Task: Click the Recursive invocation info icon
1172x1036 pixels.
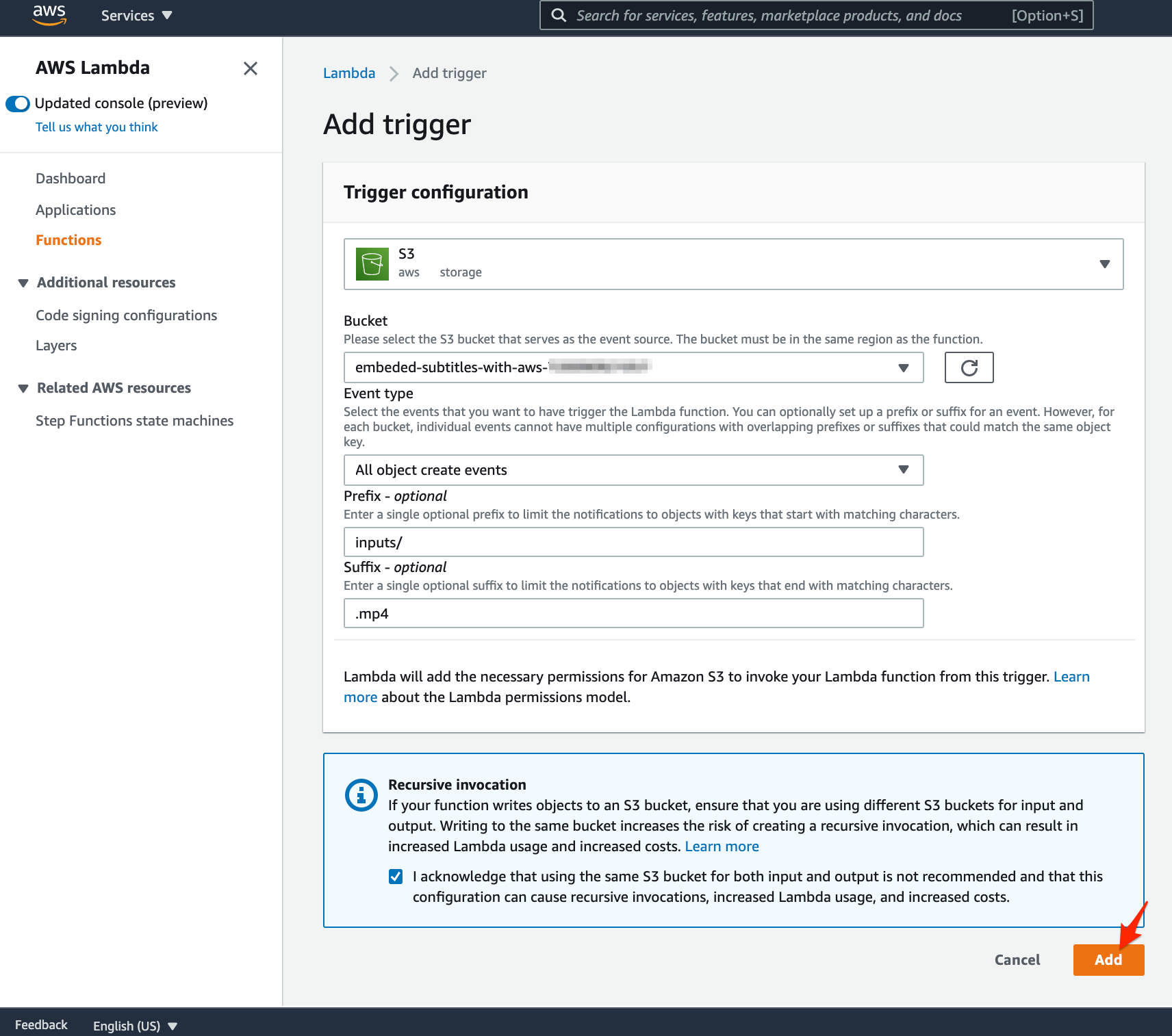Action: coord(361,795)
